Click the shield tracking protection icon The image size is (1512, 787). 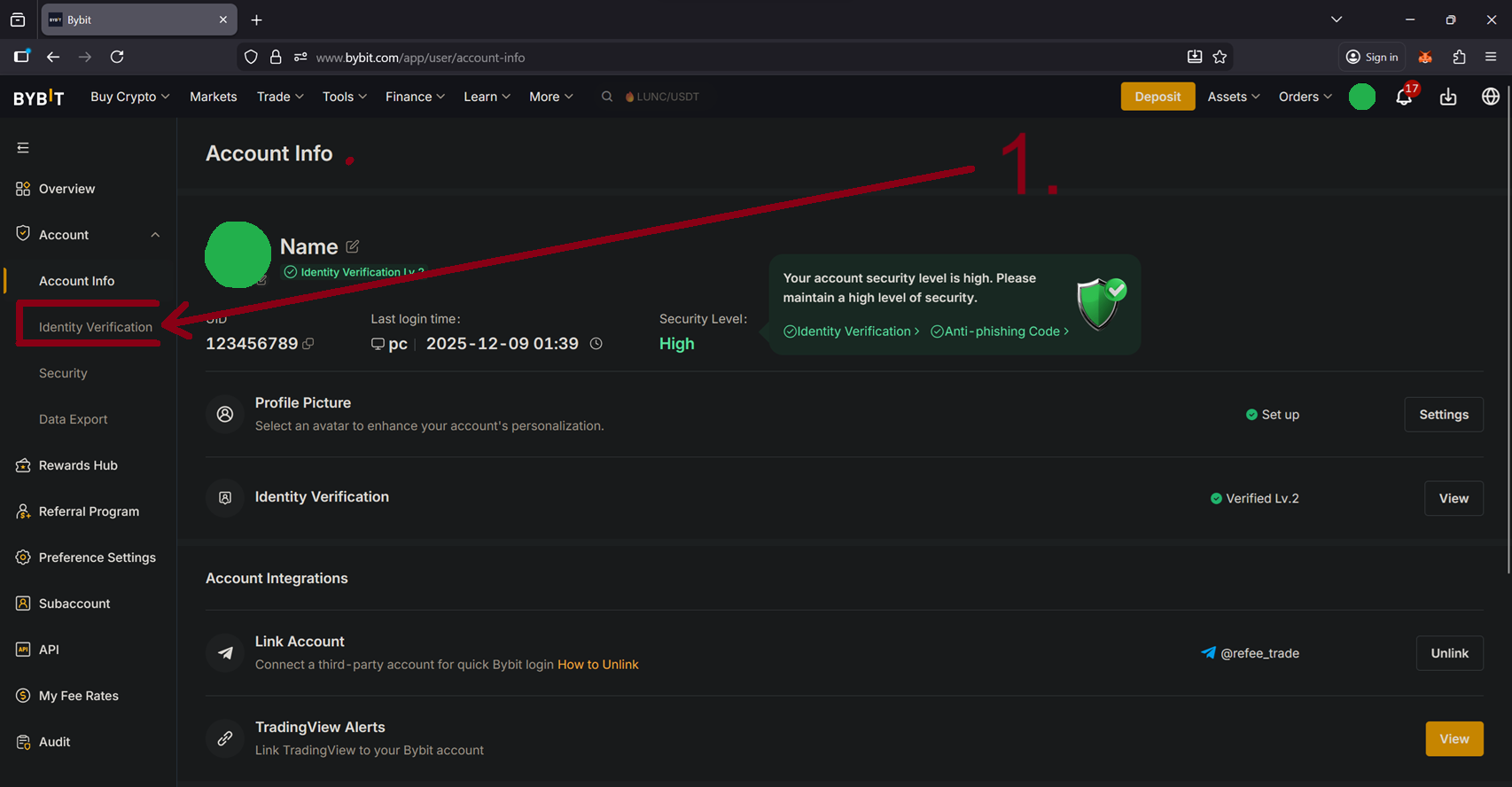click(251, 57)
